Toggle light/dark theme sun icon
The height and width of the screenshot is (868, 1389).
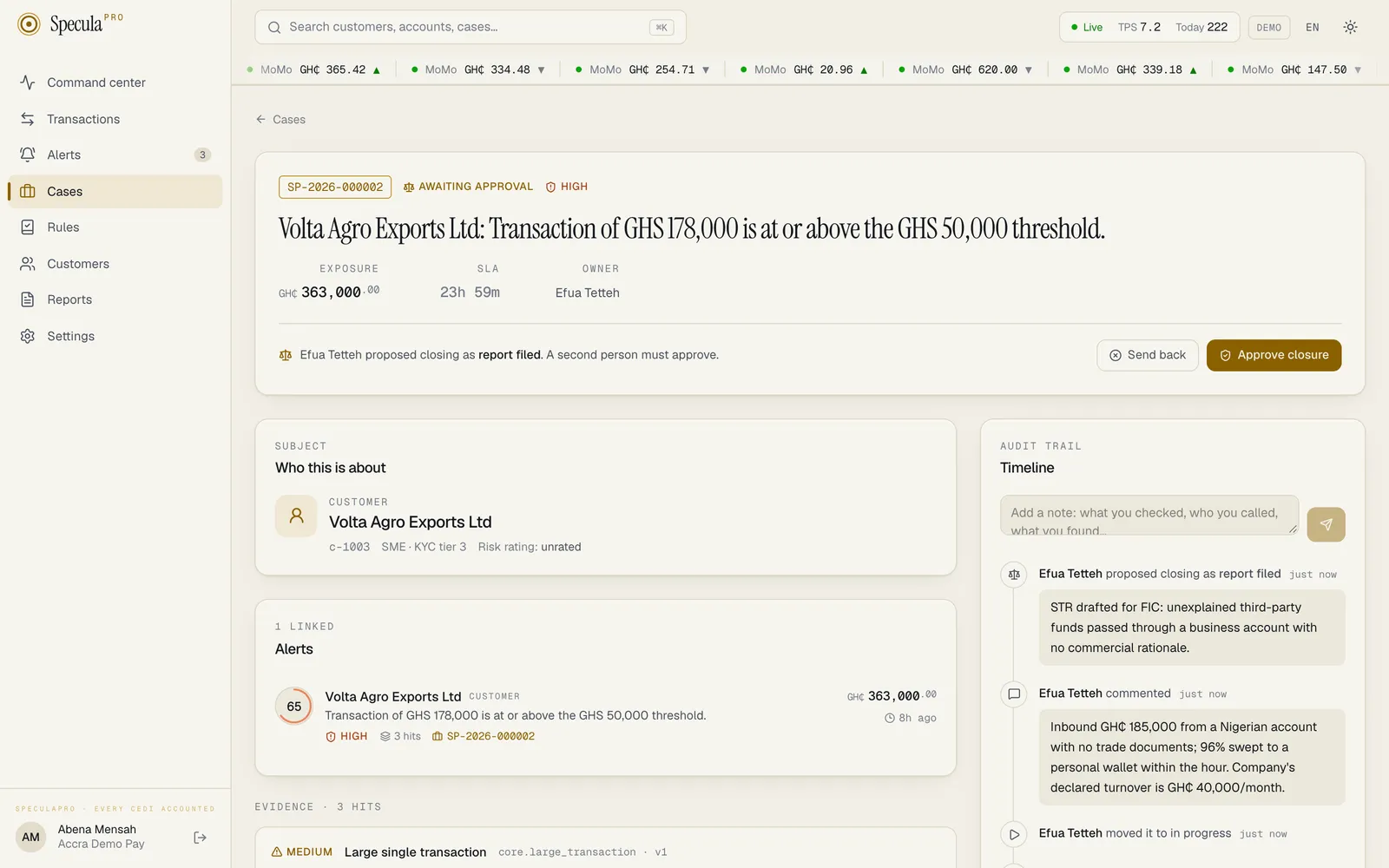[x=1350, y=27]
